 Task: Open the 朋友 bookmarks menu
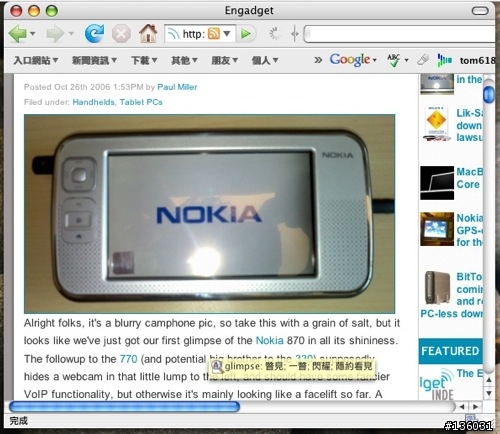(224, 60)
